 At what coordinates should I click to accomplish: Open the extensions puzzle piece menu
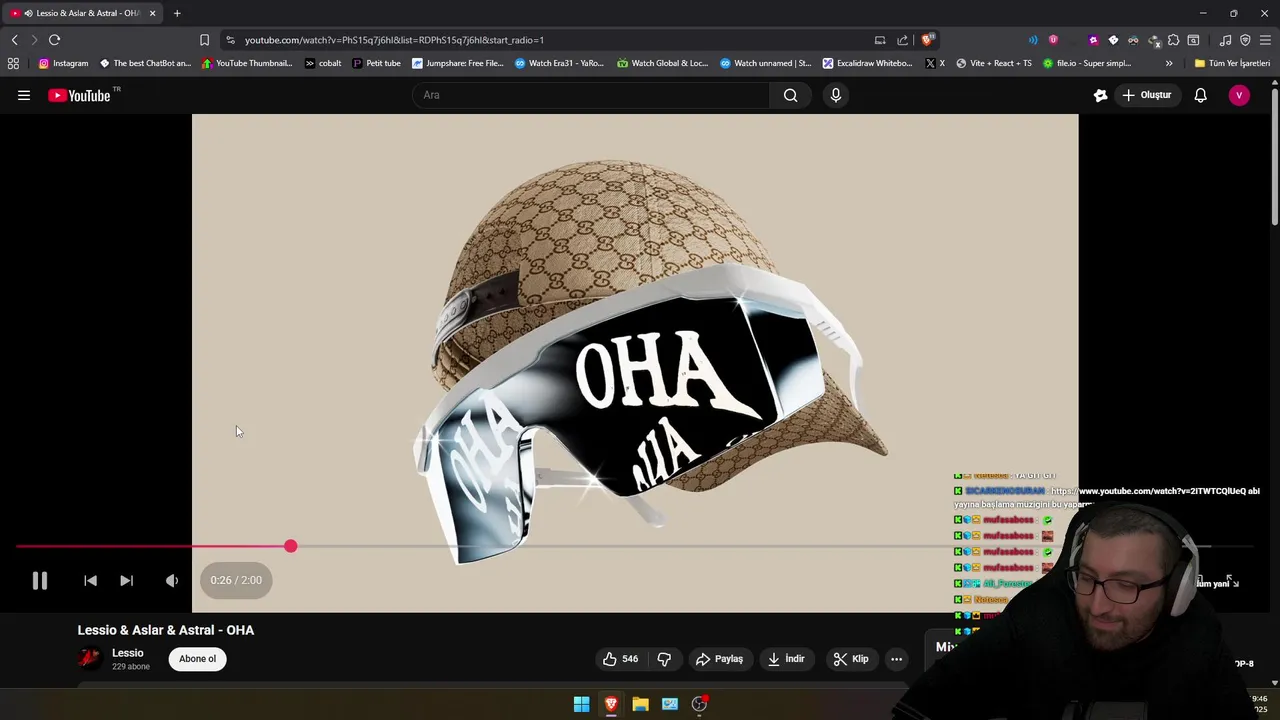[x=1173, y=40]
